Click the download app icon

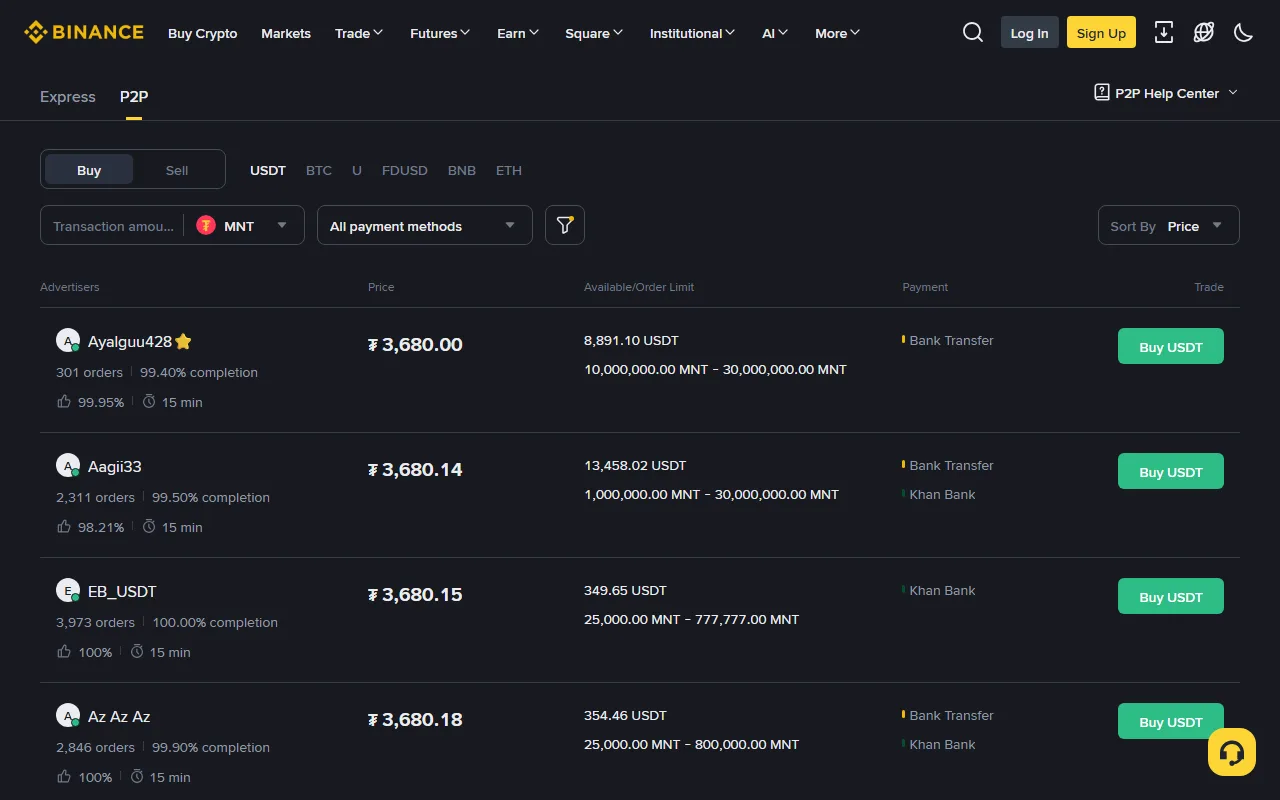coord(1164,32)
